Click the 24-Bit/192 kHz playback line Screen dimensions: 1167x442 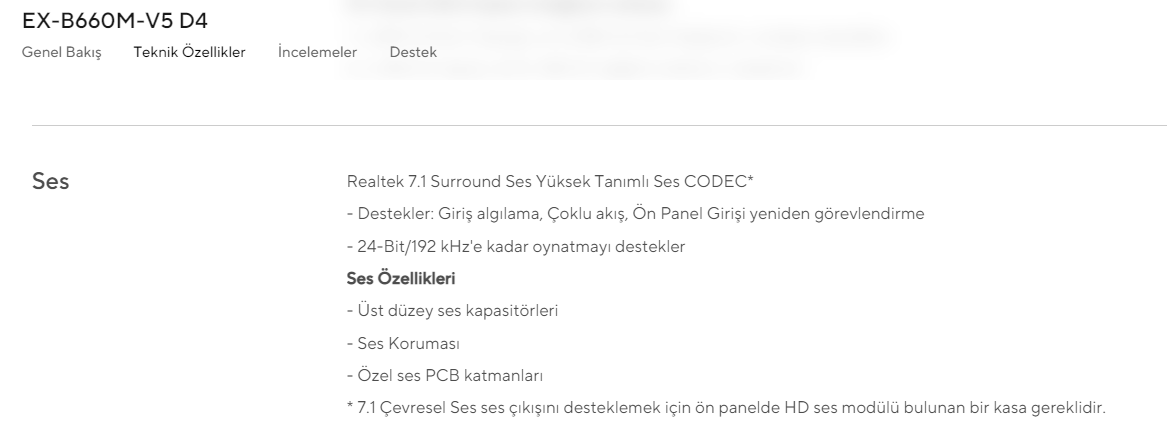click(x=515, y=246)
